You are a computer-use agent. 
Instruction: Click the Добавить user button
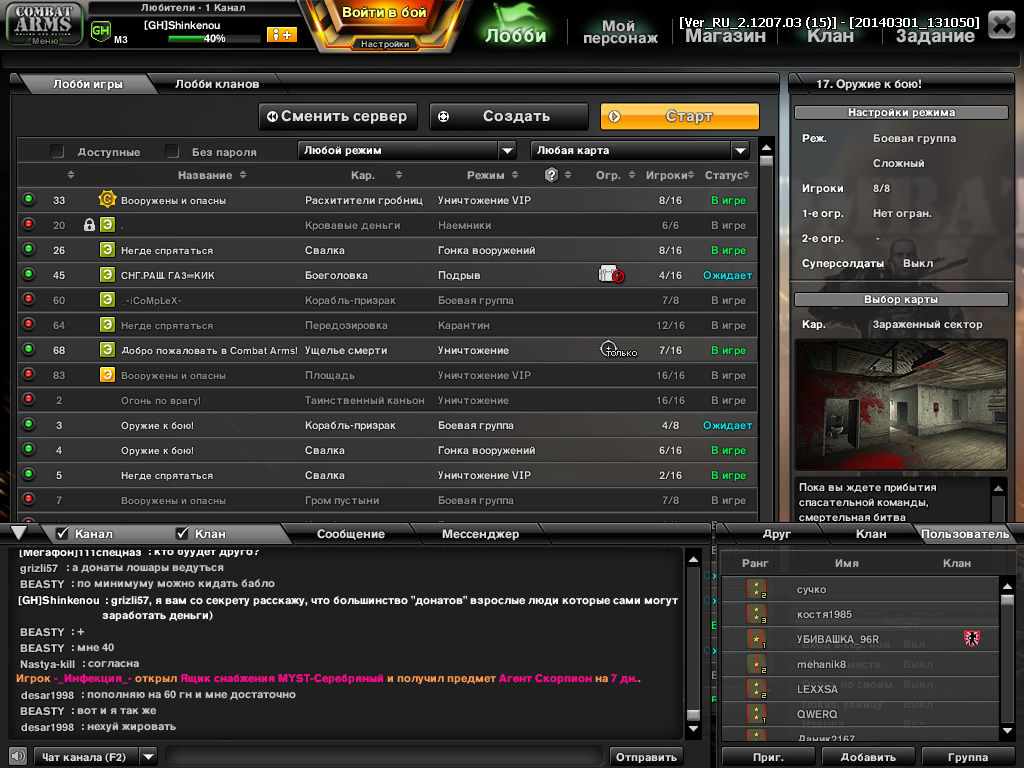(867, 757)
